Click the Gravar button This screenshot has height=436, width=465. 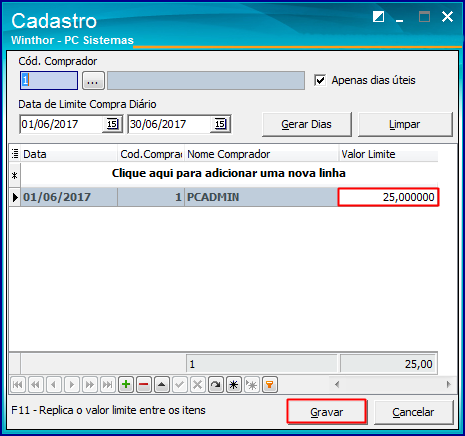click(327, 412)
